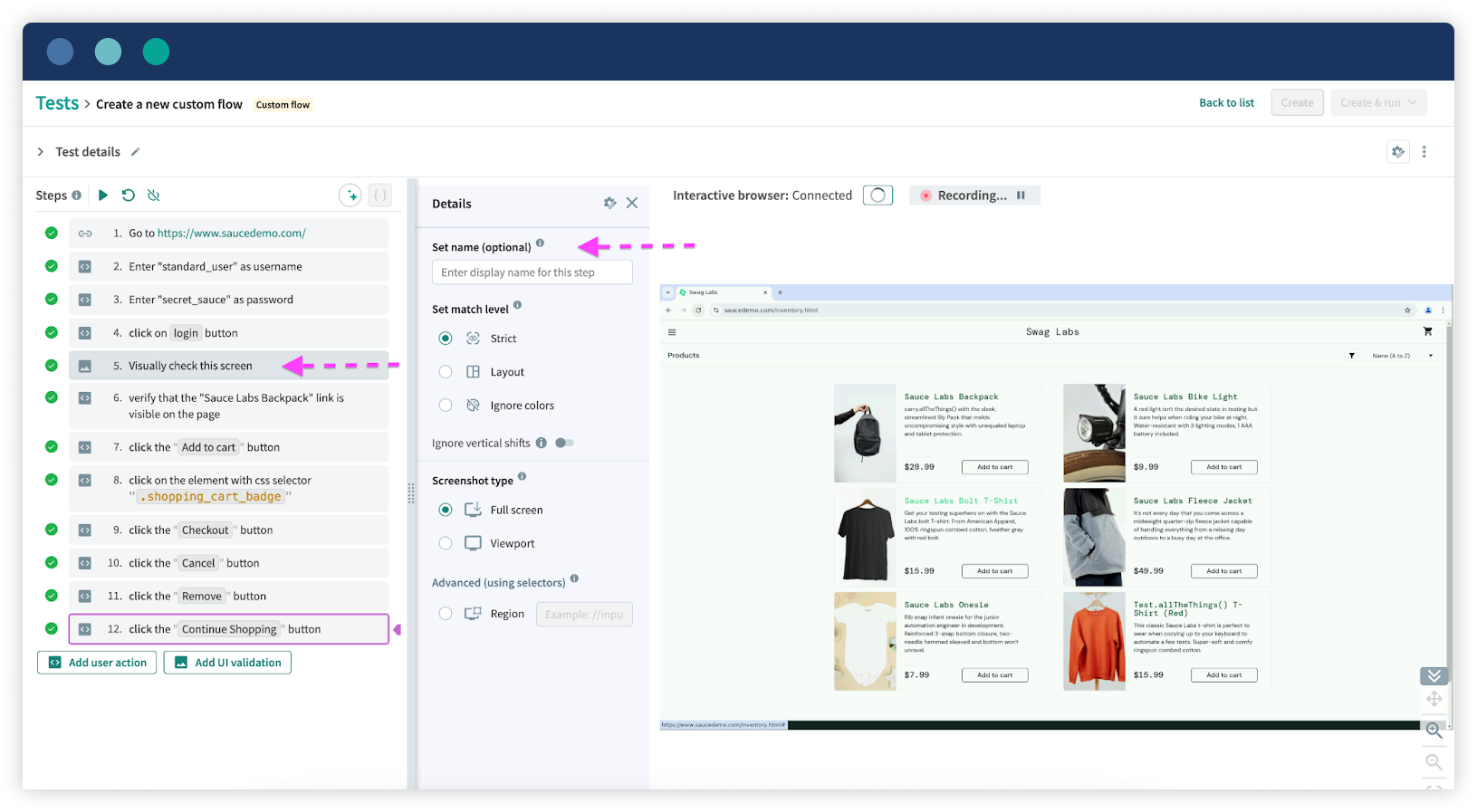
Task: Click the interactive browser connection toggle button
Action: [x=878, y=196]
